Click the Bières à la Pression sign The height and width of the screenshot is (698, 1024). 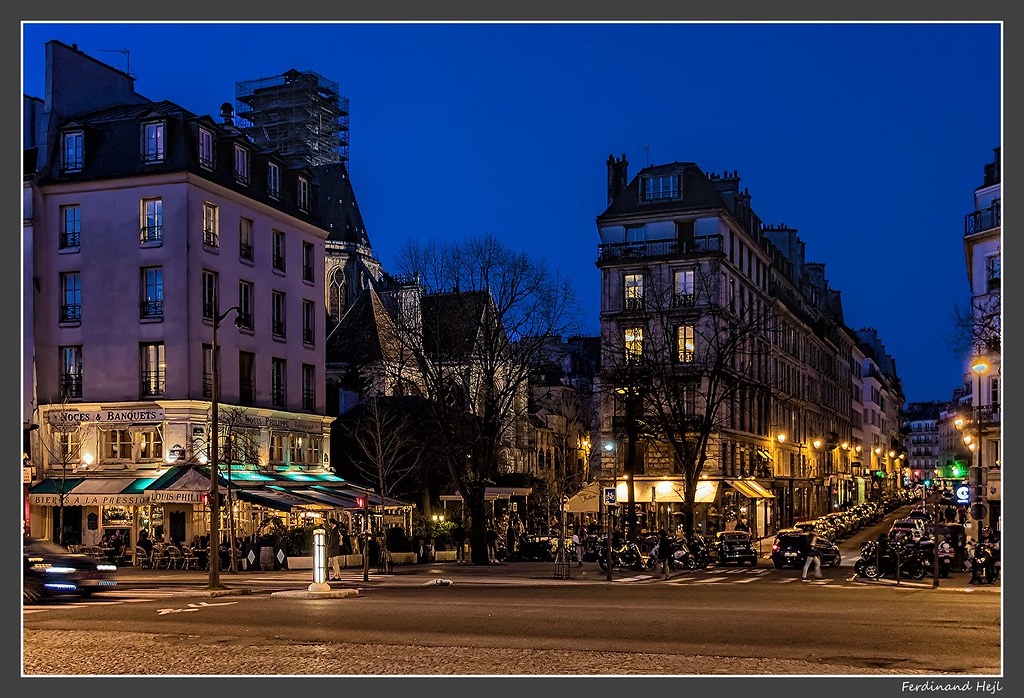[x=87, y=498]
